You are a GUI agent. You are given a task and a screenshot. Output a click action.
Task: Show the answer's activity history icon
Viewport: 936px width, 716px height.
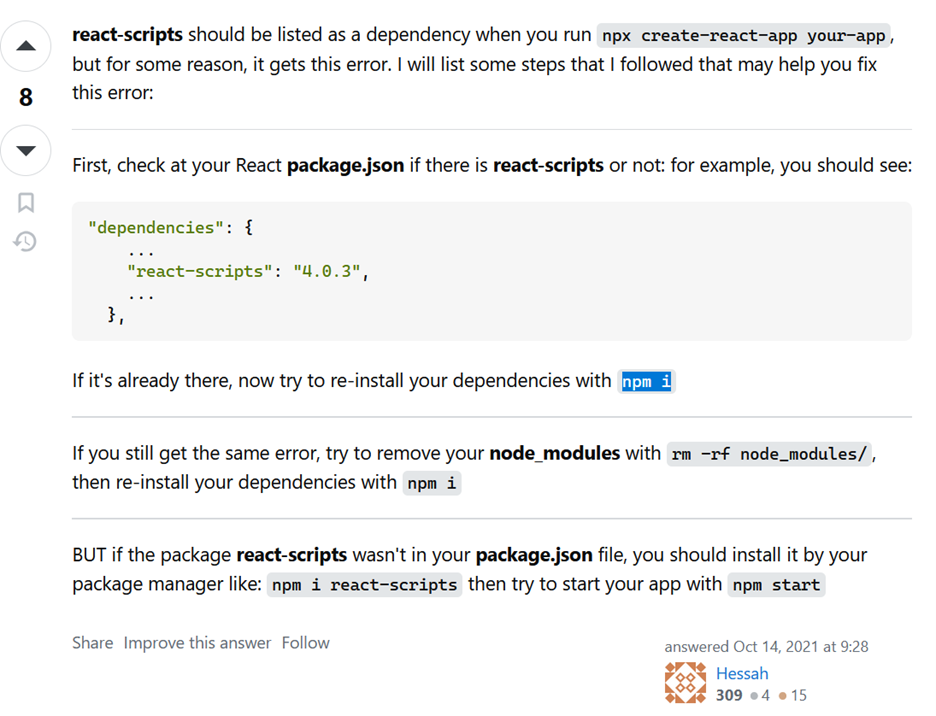click(x=25, y=242)
